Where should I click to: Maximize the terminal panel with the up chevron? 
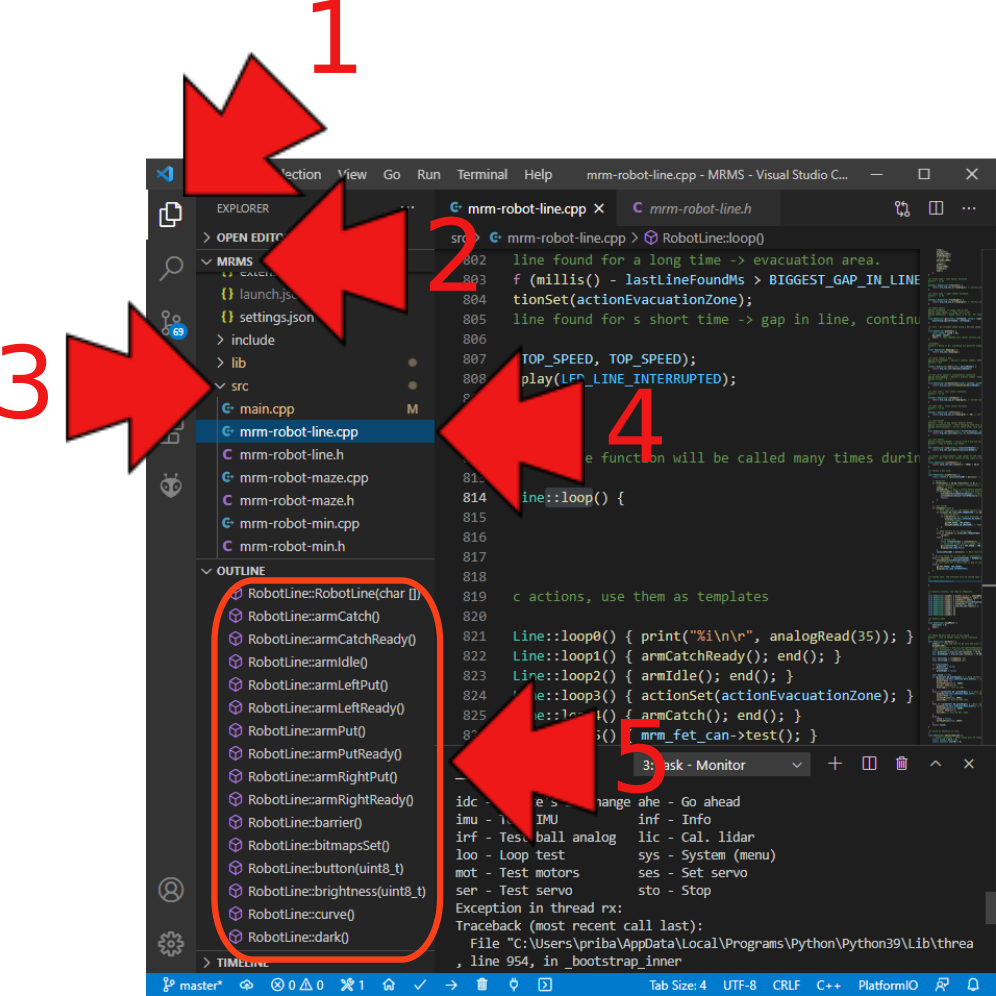click(936, 764)
